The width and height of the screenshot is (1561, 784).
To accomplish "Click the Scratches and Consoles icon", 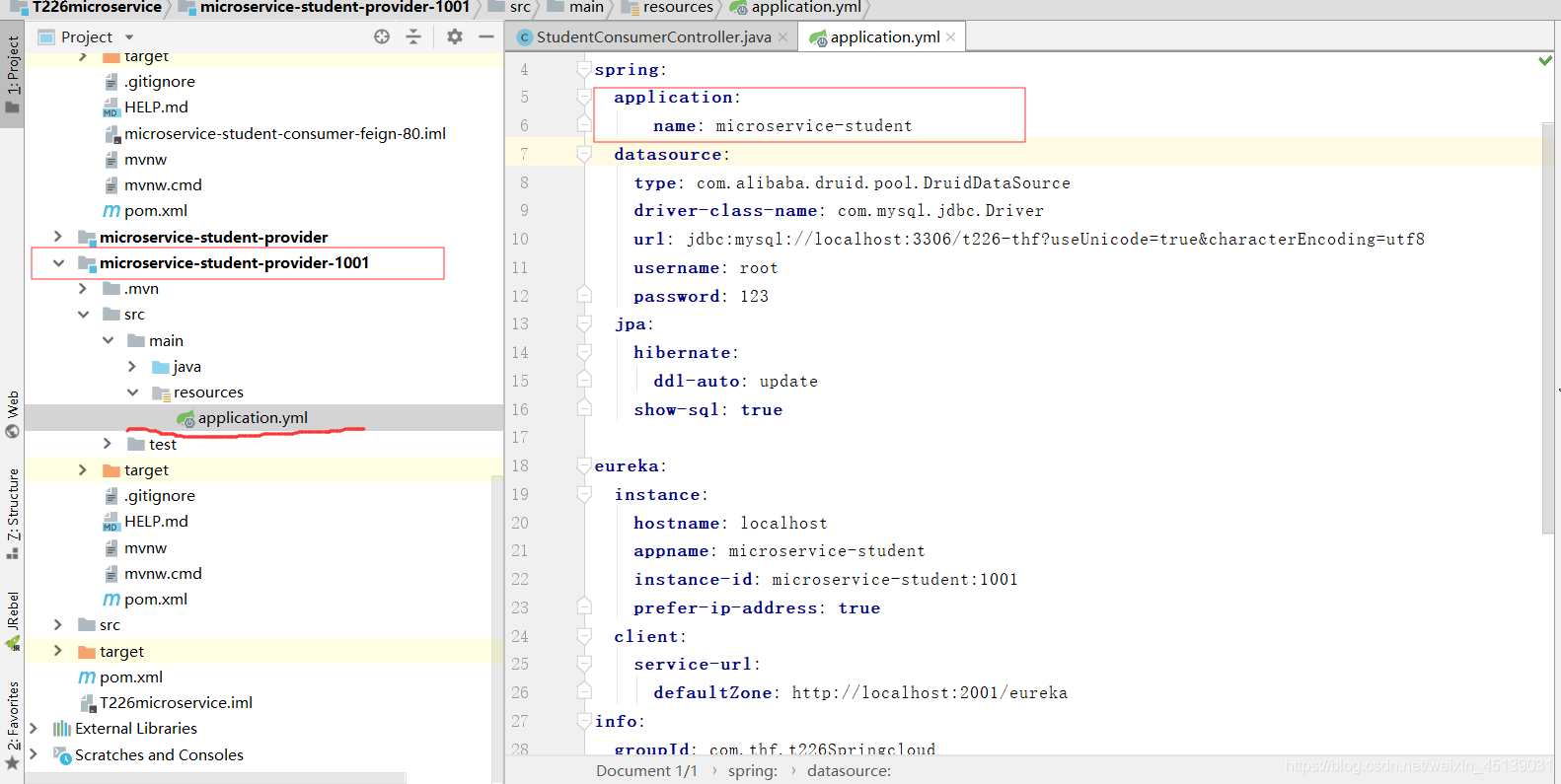I will point(62,755).
